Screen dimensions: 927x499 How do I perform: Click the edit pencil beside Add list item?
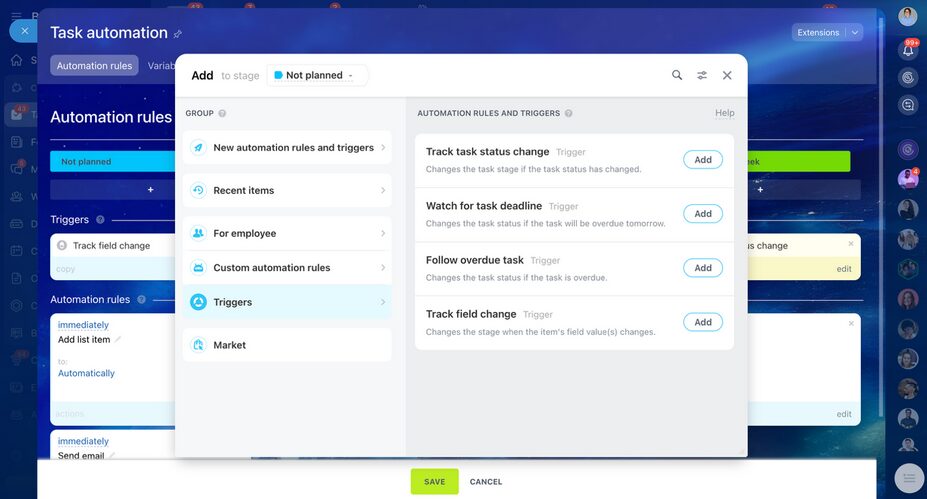click(x=118, y=340)
